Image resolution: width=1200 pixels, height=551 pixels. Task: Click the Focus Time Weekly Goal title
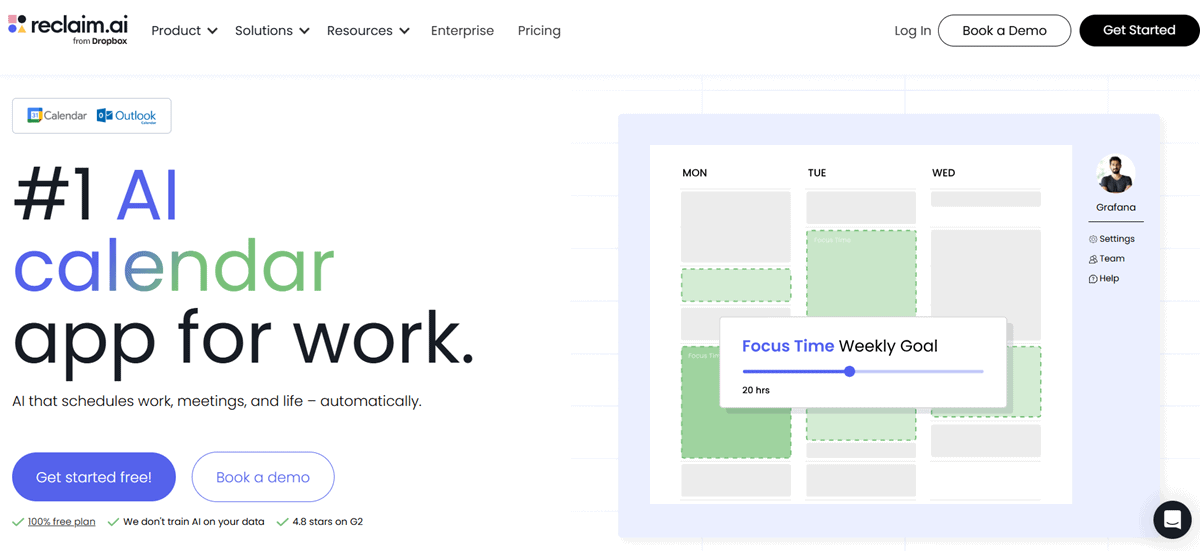(x=840, y=346)
